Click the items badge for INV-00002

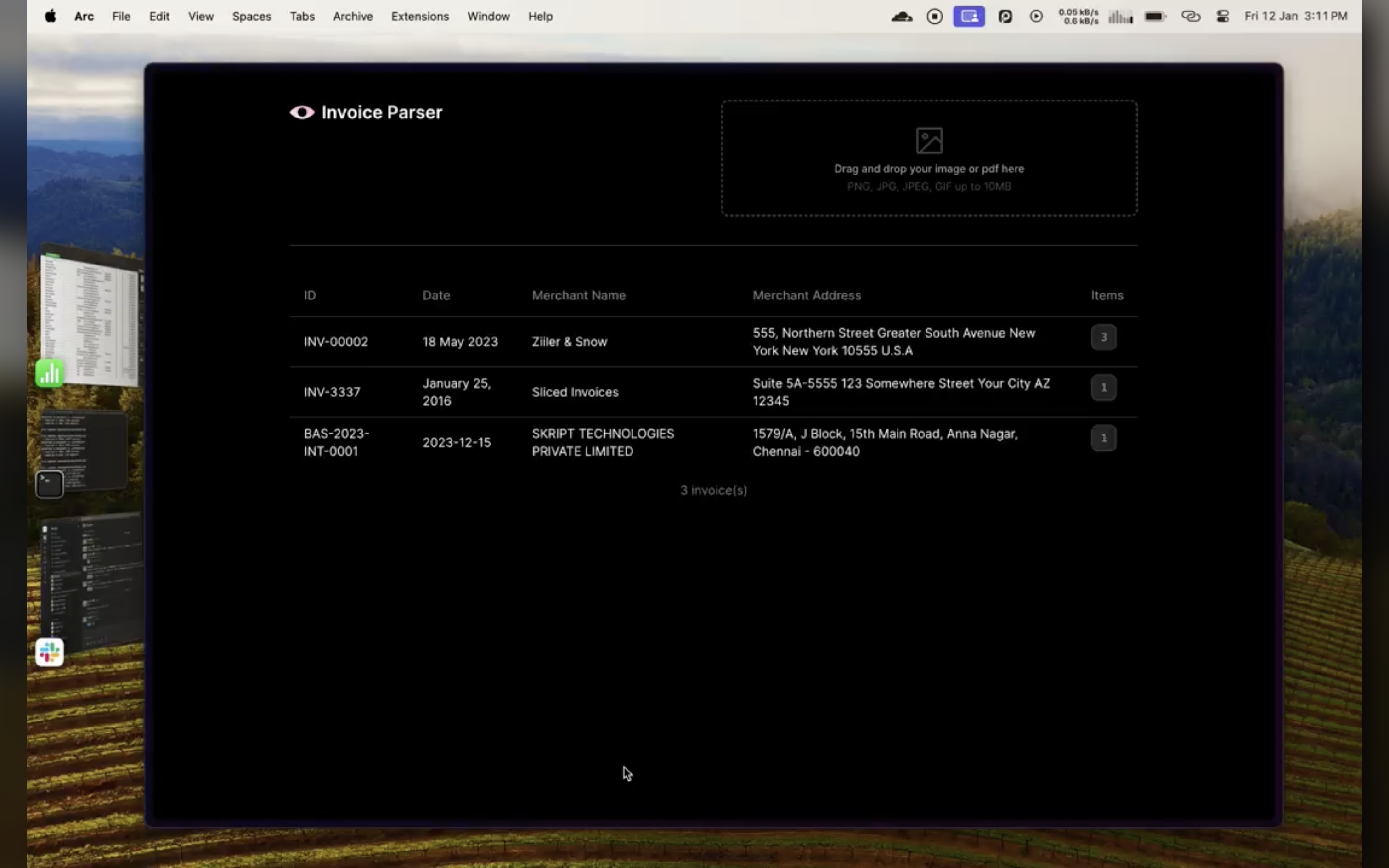1103,338
